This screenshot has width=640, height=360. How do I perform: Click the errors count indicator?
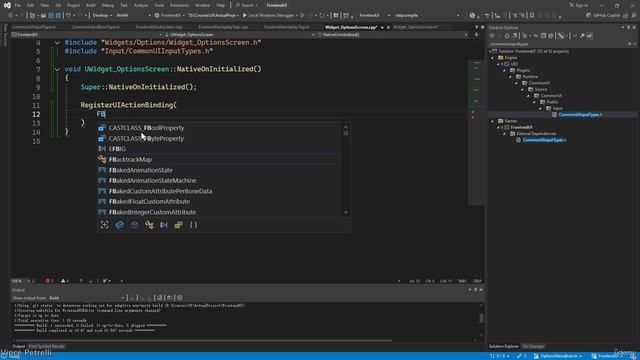pyautogui.click(x=49, y=281)
